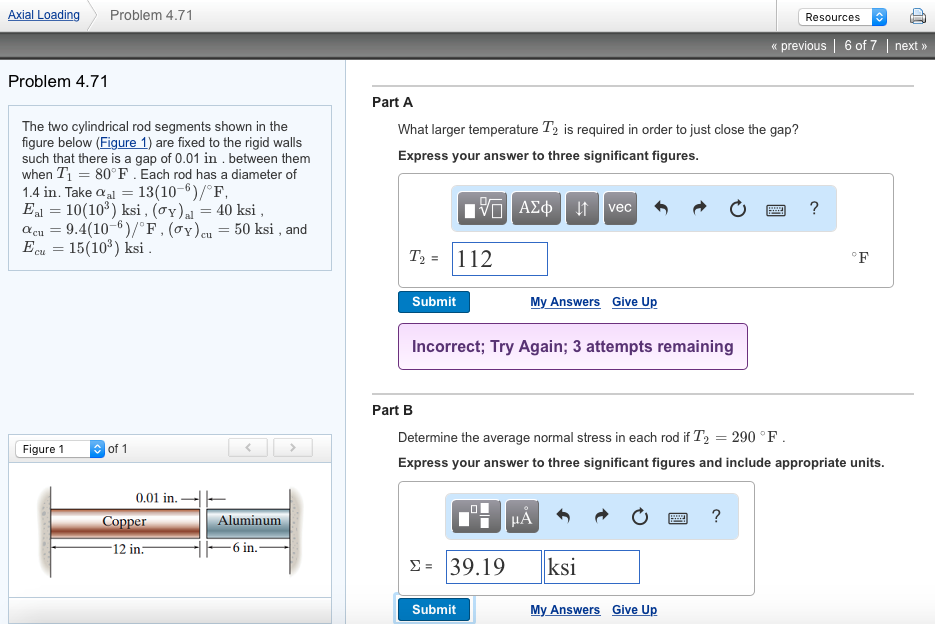Submit the Part B answer
The width and height of the screenshot is (935, 624).
point(434,610)
